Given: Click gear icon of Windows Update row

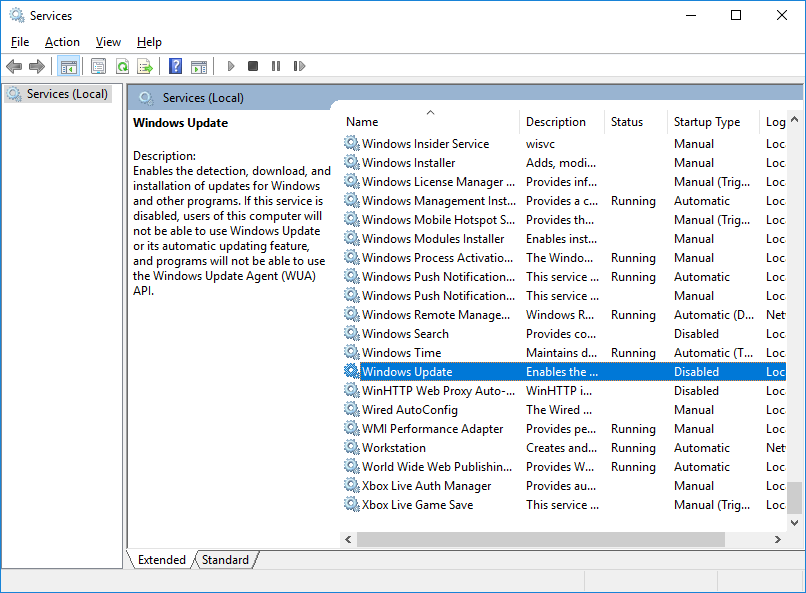Looking at the screenshot, I should 352,371.
